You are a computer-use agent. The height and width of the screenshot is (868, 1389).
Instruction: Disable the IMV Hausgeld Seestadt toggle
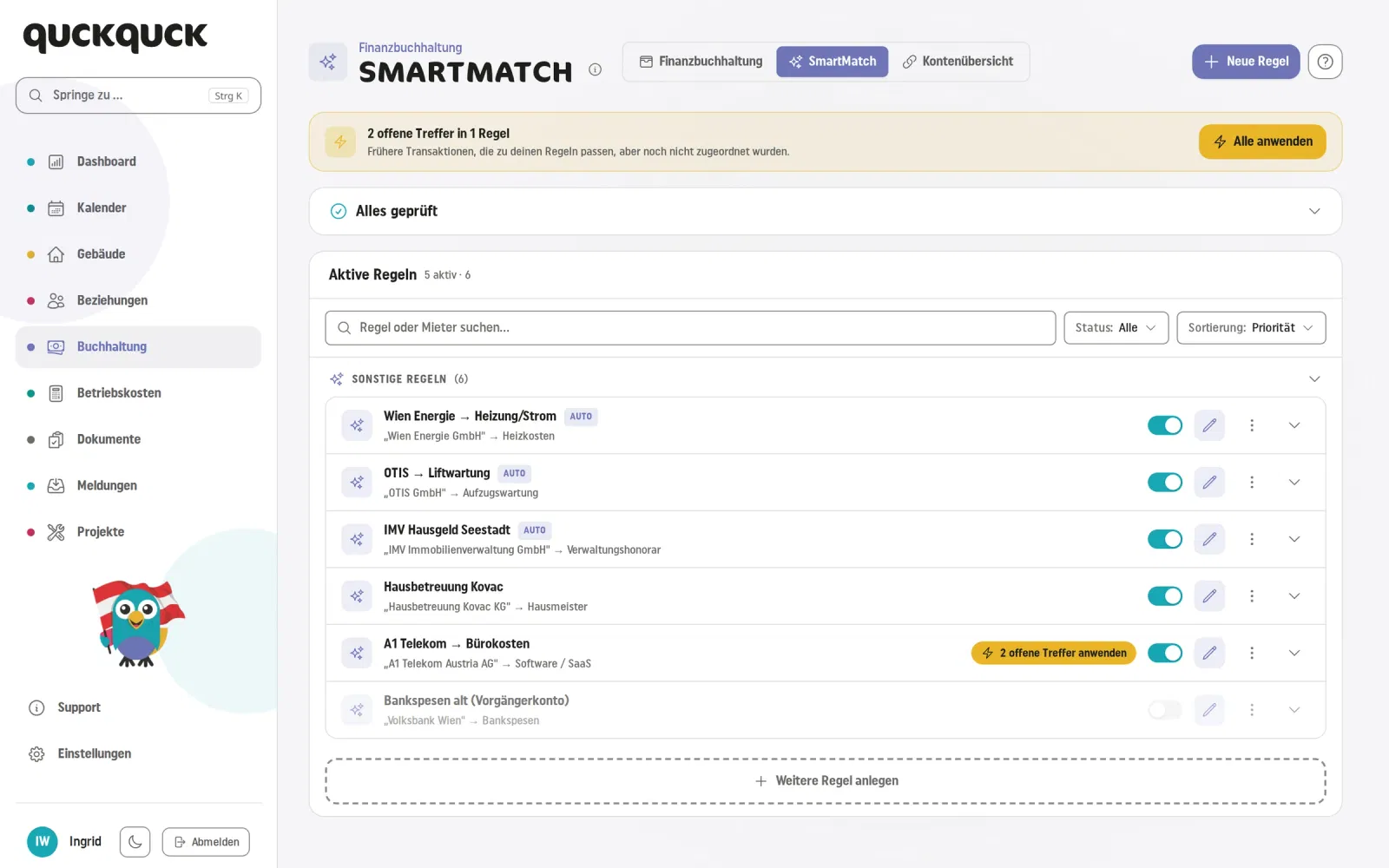1165,539
